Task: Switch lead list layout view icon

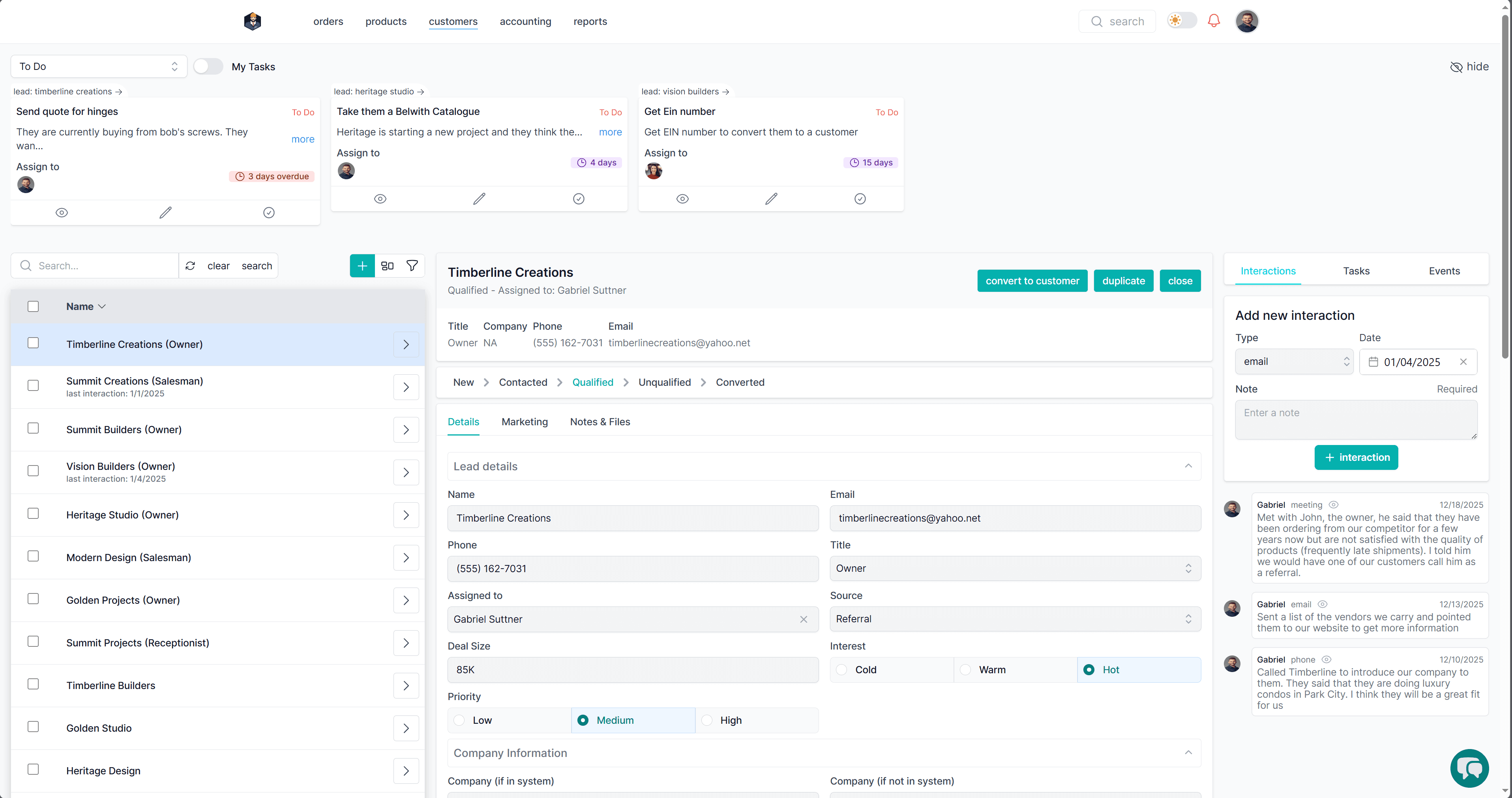Action: [388, 266]
